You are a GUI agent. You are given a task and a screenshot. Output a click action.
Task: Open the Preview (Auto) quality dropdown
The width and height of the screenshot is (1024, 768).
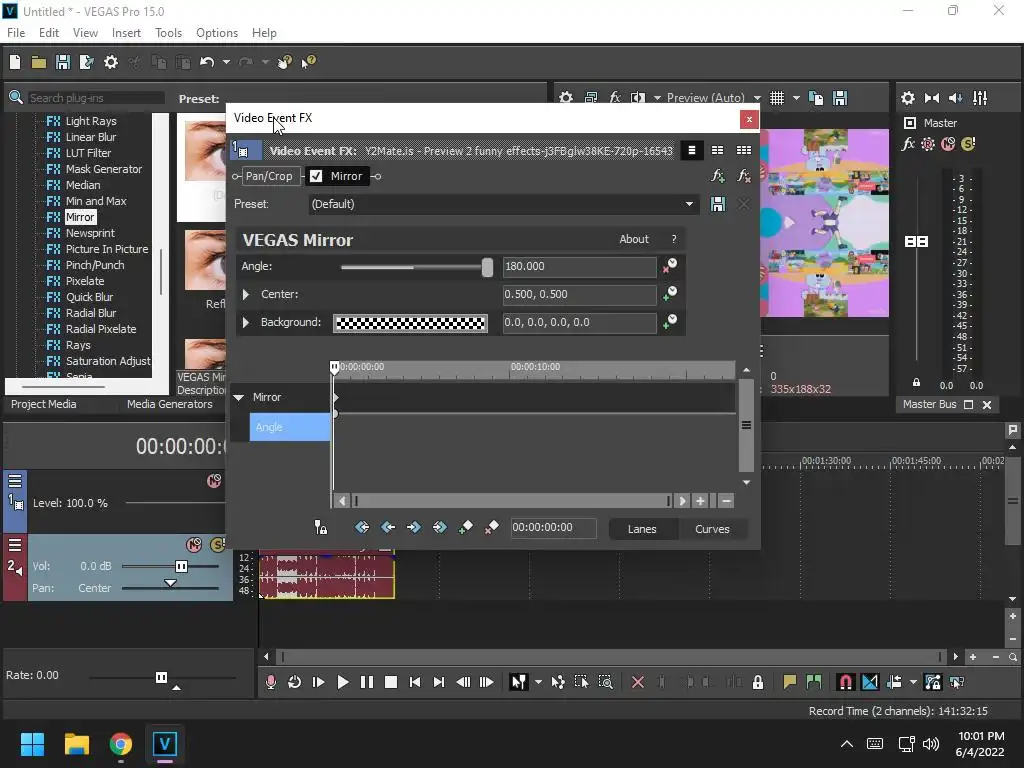point(757,98)
